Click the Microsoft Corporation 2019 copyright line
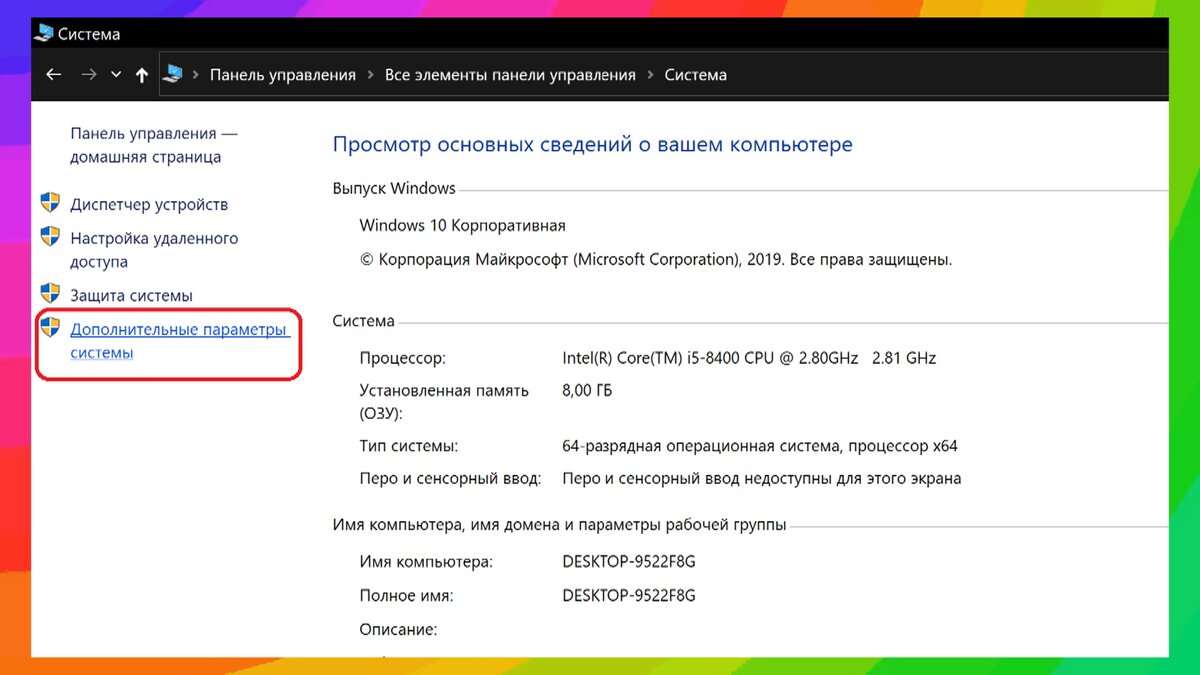1200x675 pixels. tap(656, 259)
